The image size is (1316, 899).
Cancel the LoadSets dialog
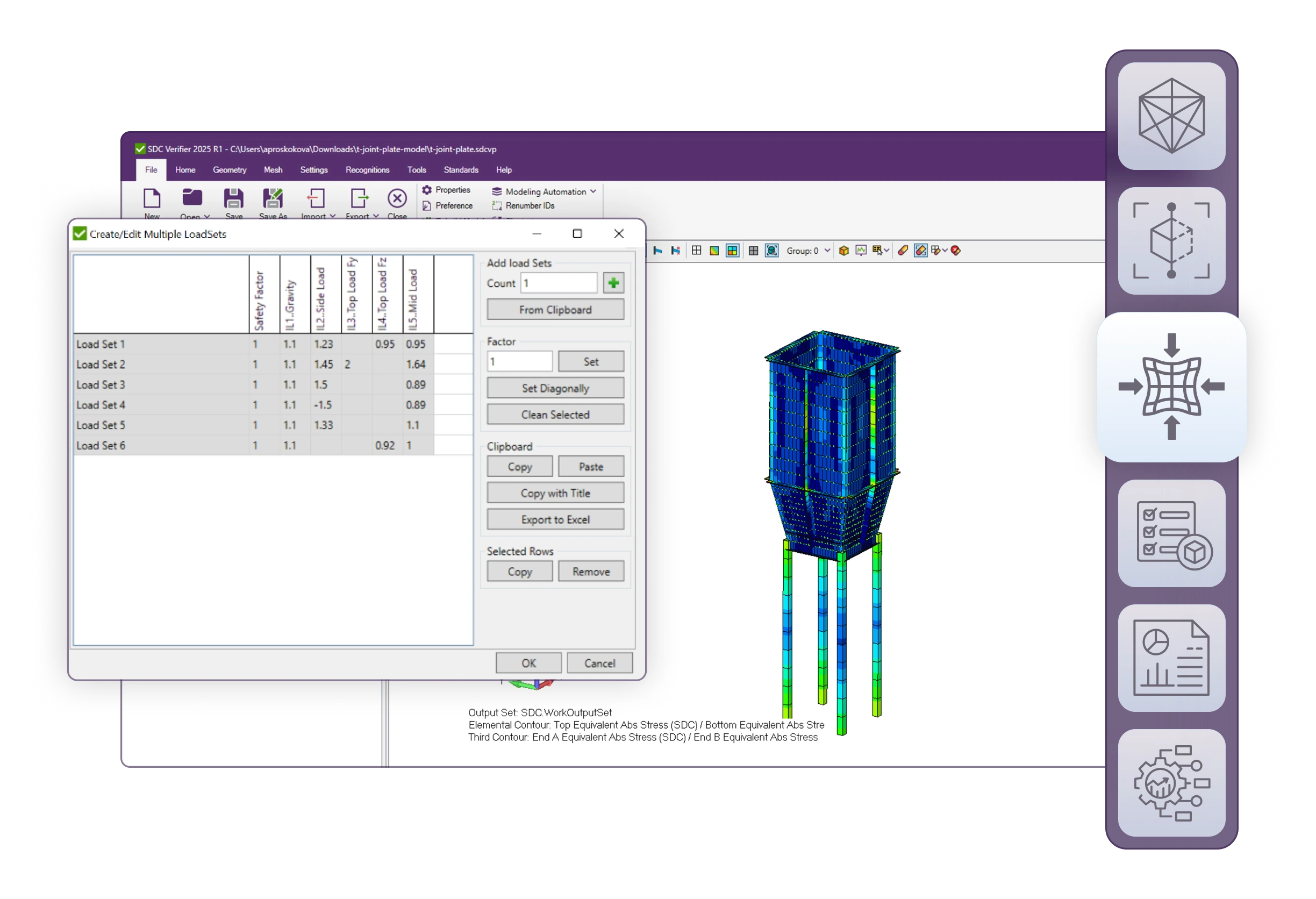(600, 663)
